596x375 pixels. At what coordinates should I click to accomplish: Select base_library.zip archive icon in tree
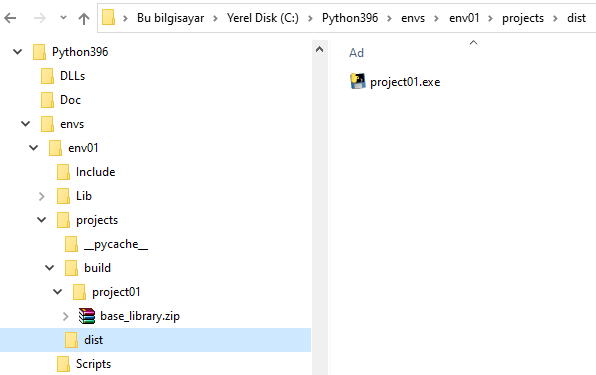(x=87, y=316)
